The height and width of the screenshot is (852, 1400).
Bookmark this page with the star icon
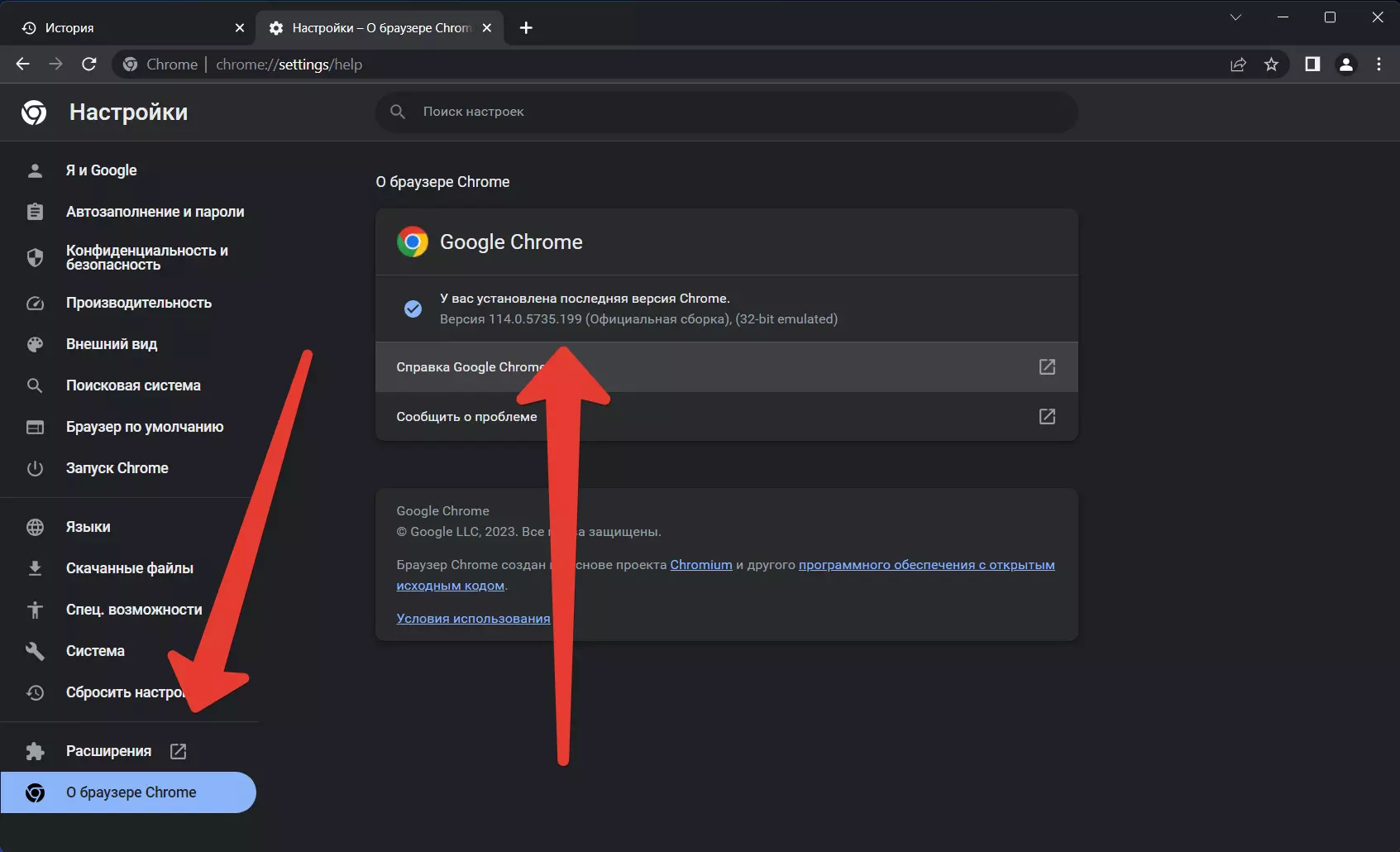(1271, 65)
